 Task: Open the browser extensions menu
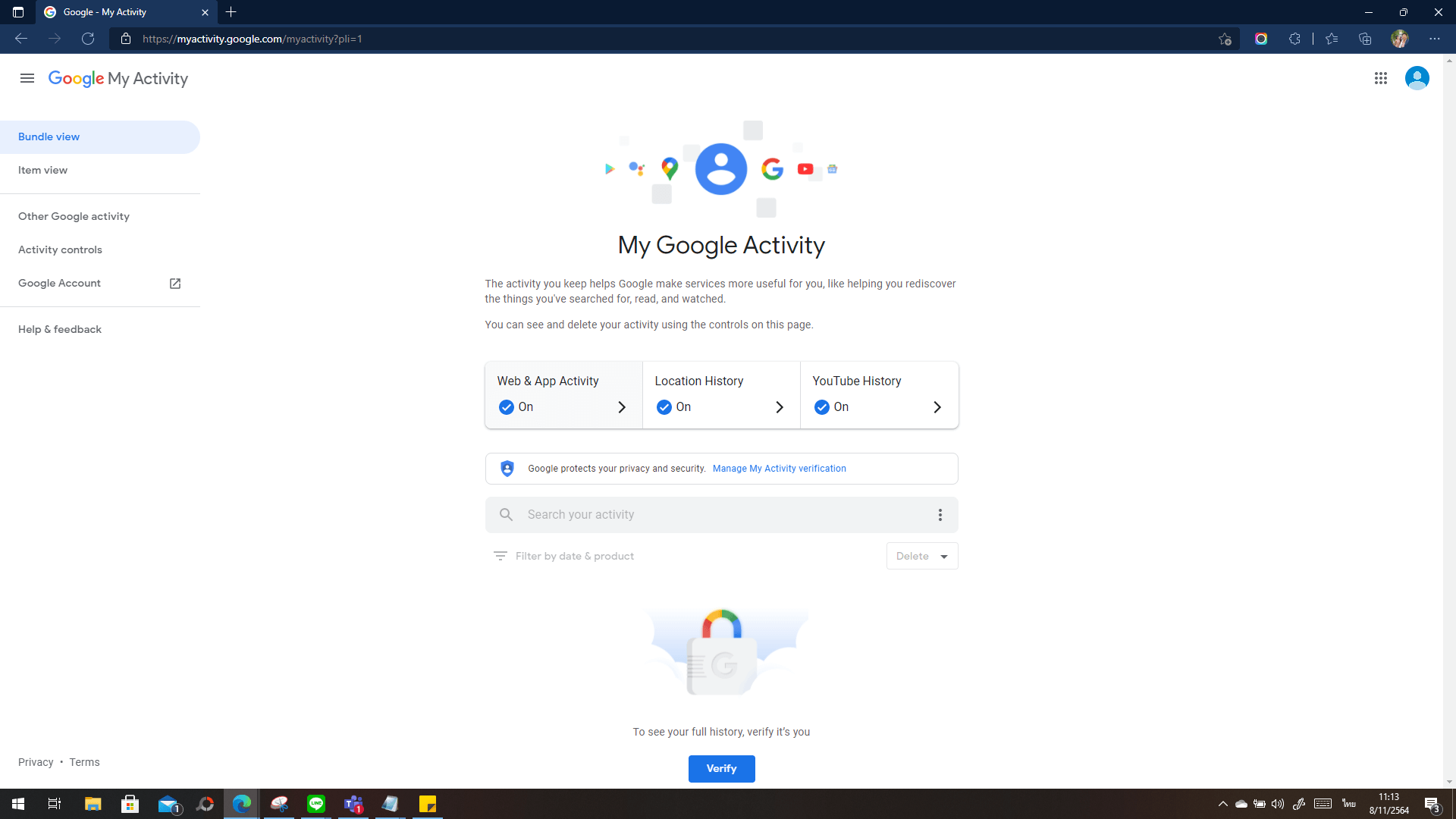(x=1294, y=39)
